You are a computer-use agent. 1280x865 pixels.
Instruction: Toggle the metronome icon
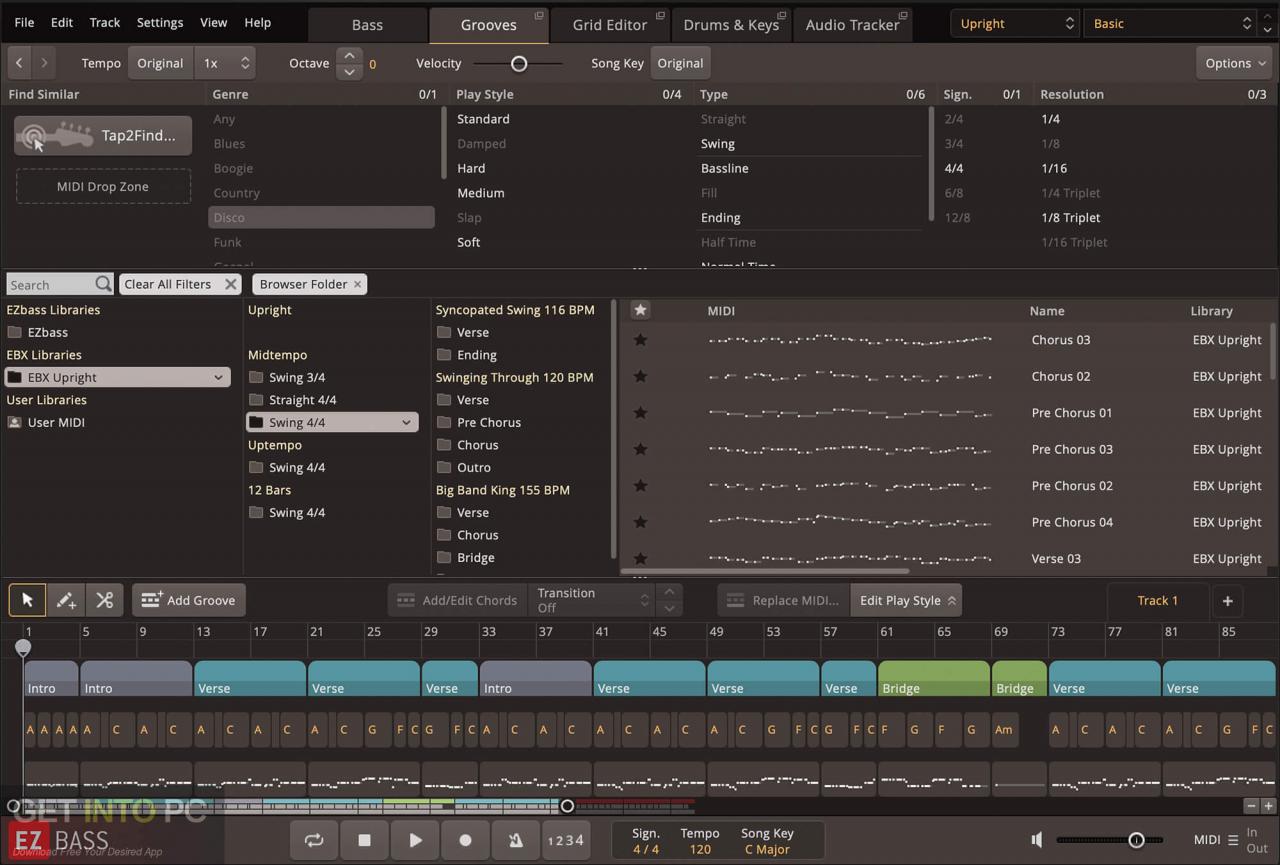point(516,840)
